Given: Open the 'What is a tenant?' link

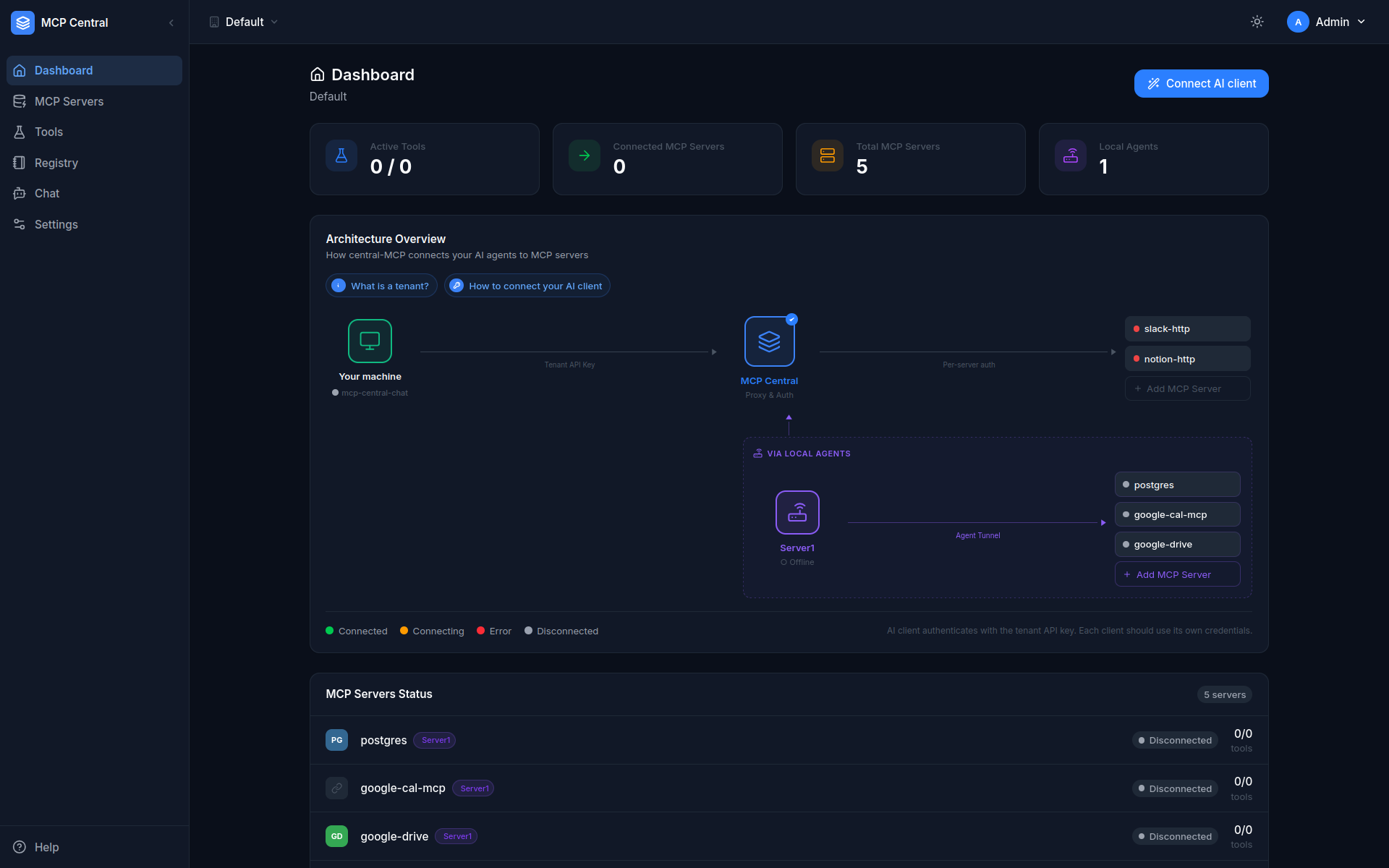Looking at the screenshot, I should [381, 286].
